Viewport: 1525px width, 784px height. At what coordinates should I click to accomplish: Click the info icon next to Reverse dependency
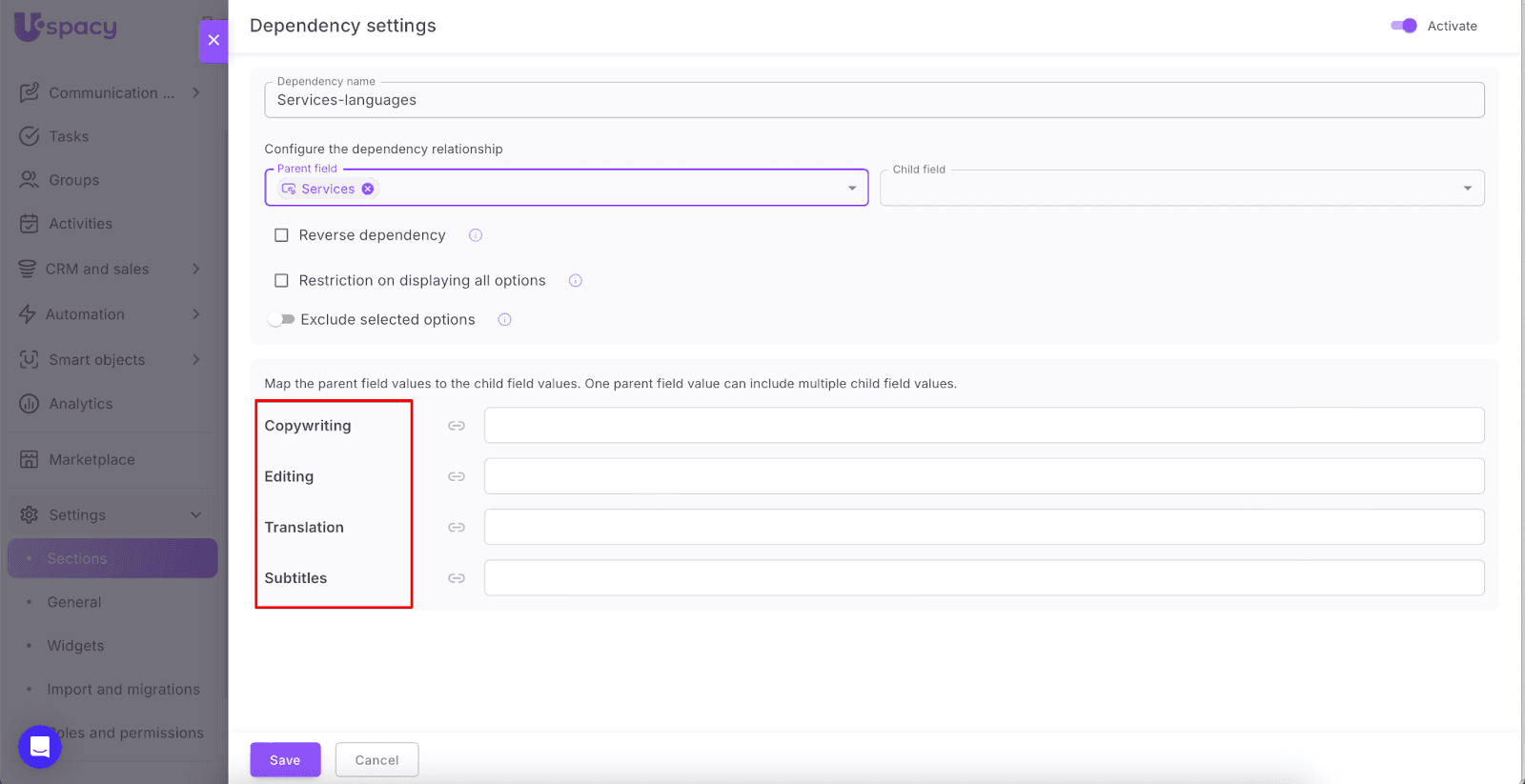point(476,235)
